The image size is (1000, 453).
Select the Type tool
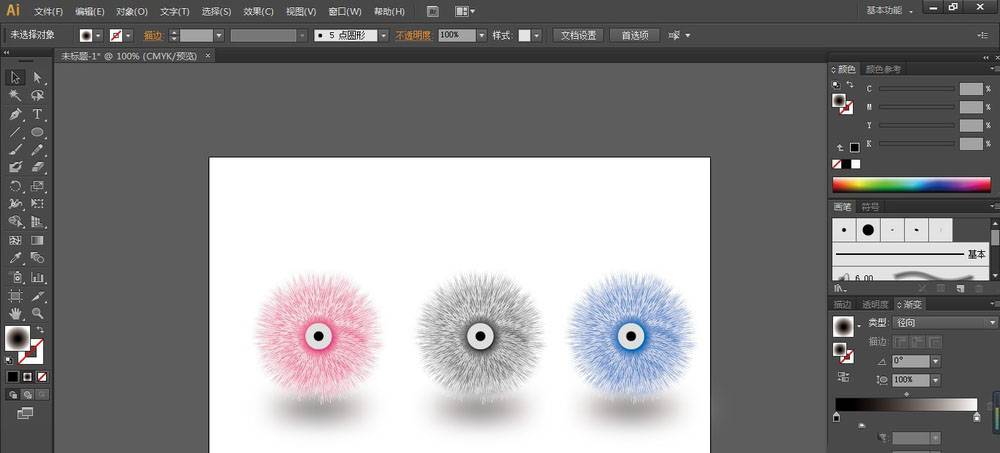coord(37,114)
